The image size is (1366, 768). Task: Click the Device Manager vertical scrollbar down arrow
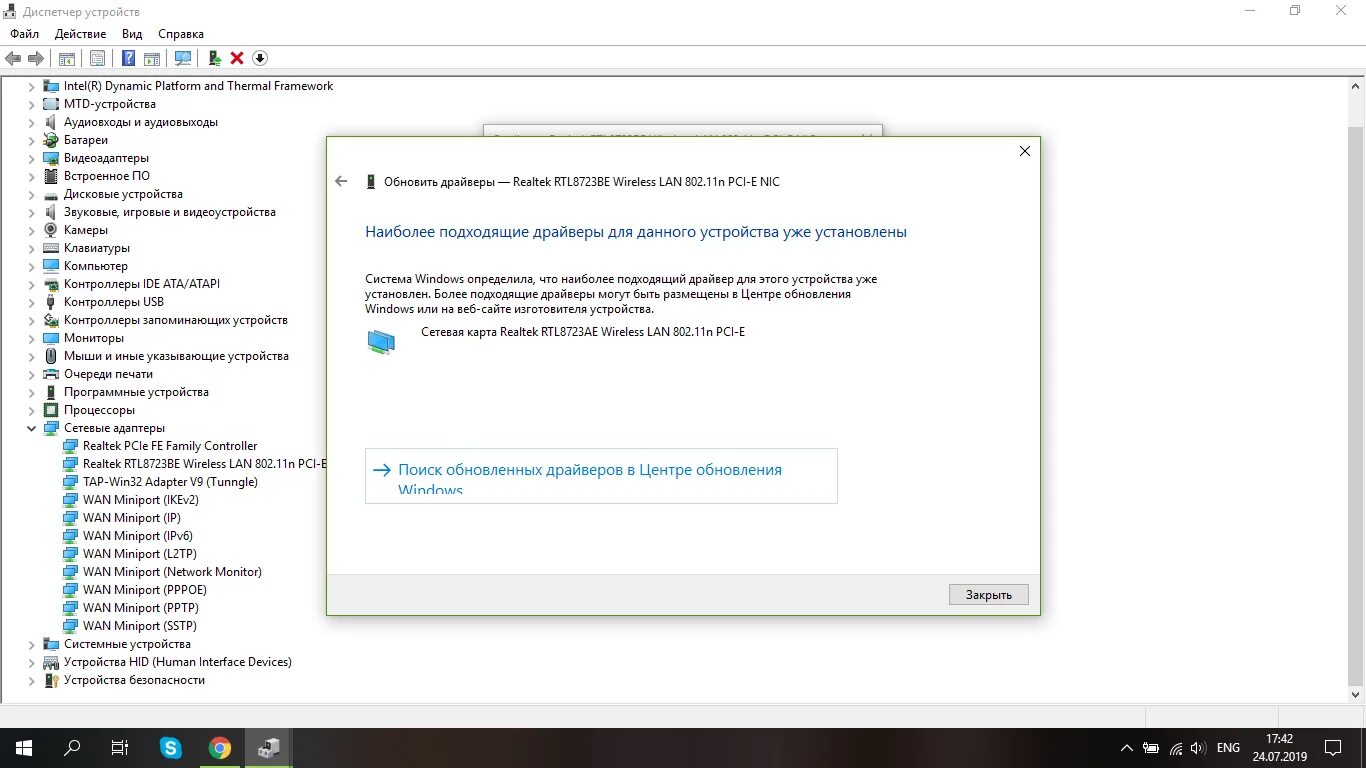(x=1357, y=693)
